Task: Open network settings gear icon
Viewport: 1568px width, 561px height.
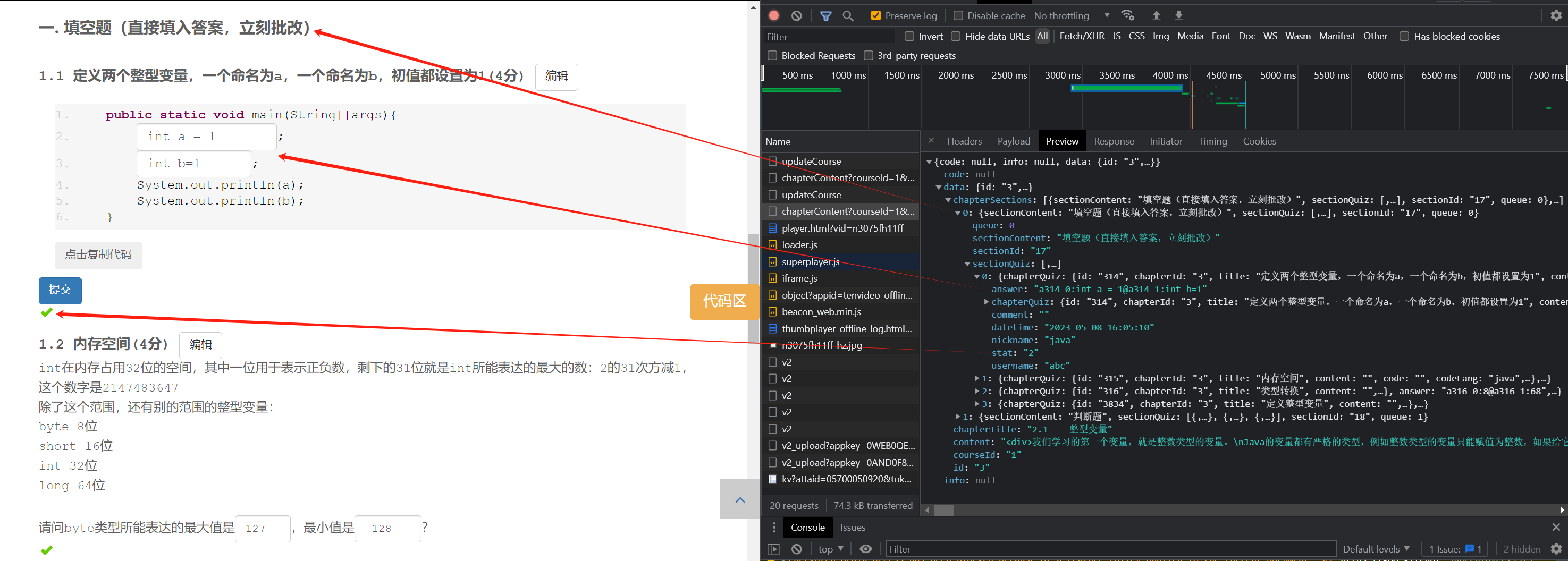Action: (x=1556, y=16)
